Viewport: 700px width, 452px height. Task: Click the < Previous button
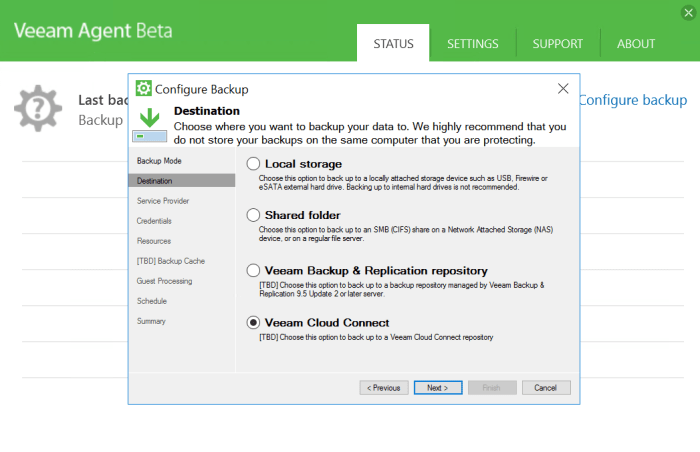click(384, 388)
